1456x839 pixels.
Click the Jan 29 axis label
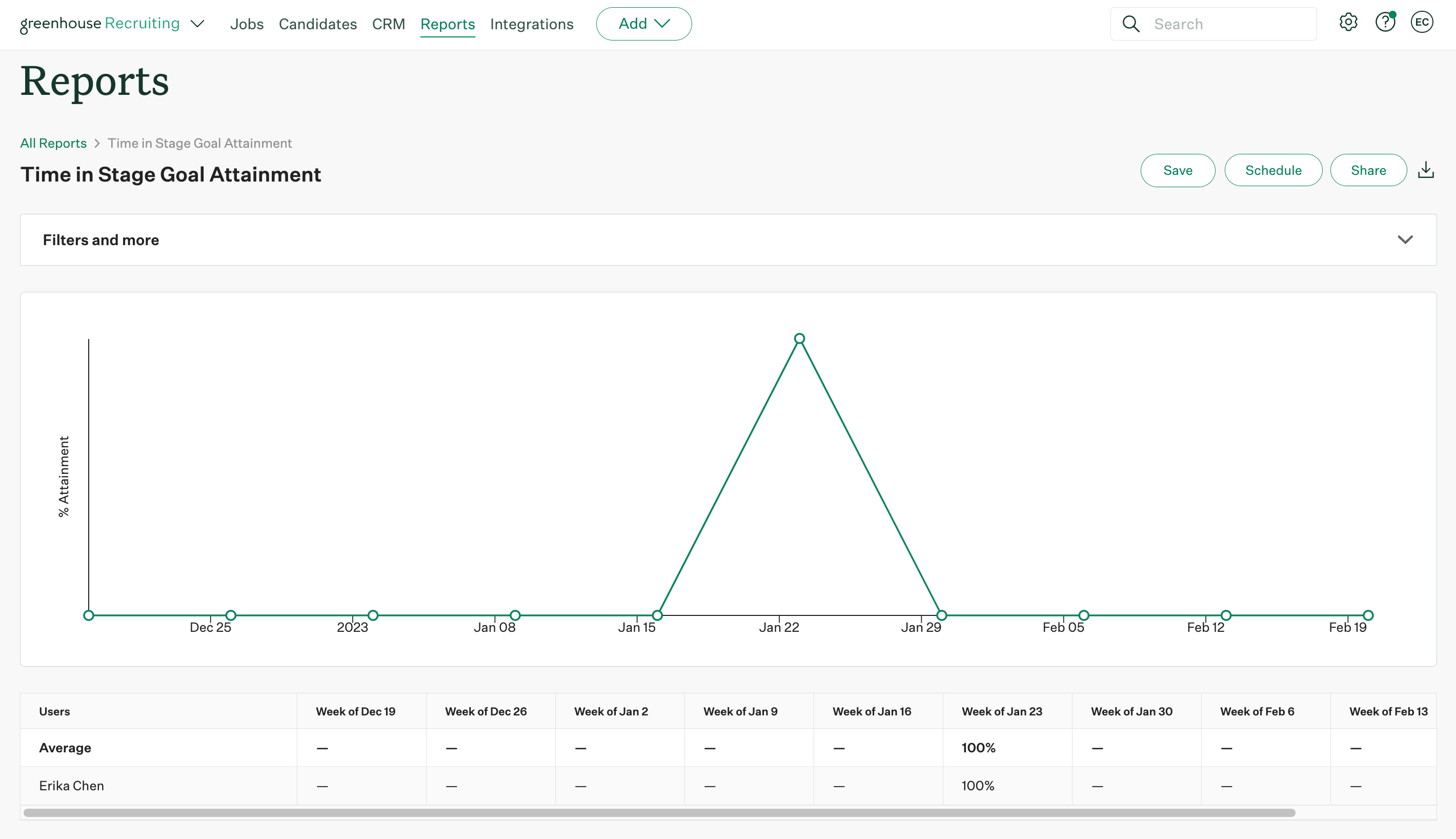tap(921, 627)
